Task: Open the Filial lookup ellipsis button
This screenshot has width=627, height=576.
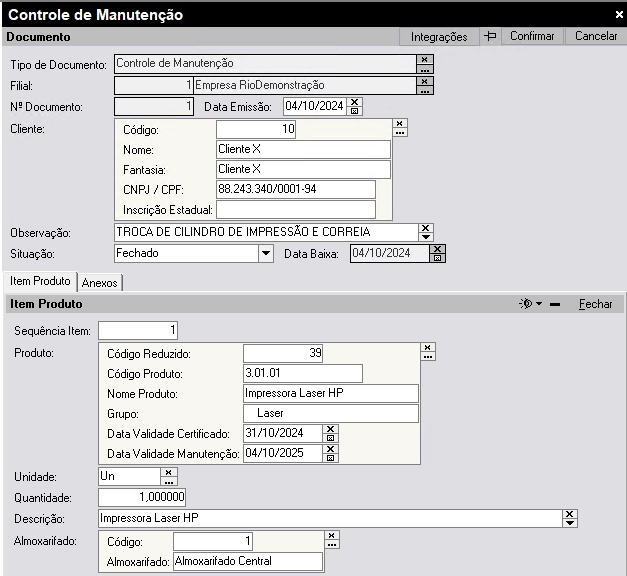Action: pos(425,90)
